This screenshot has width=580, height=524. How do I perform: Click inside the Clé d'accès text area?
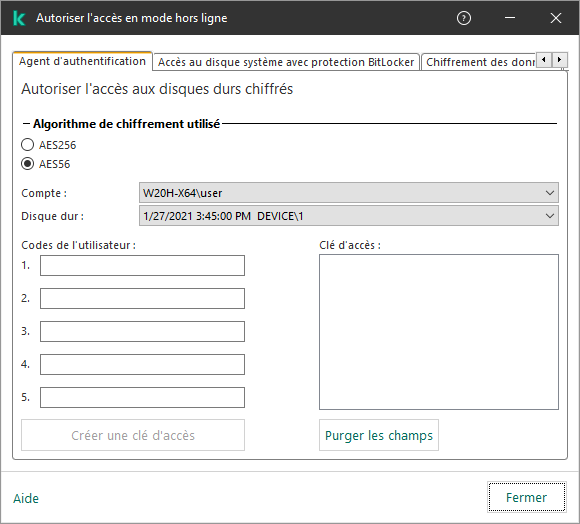click(x=439, y=332)
